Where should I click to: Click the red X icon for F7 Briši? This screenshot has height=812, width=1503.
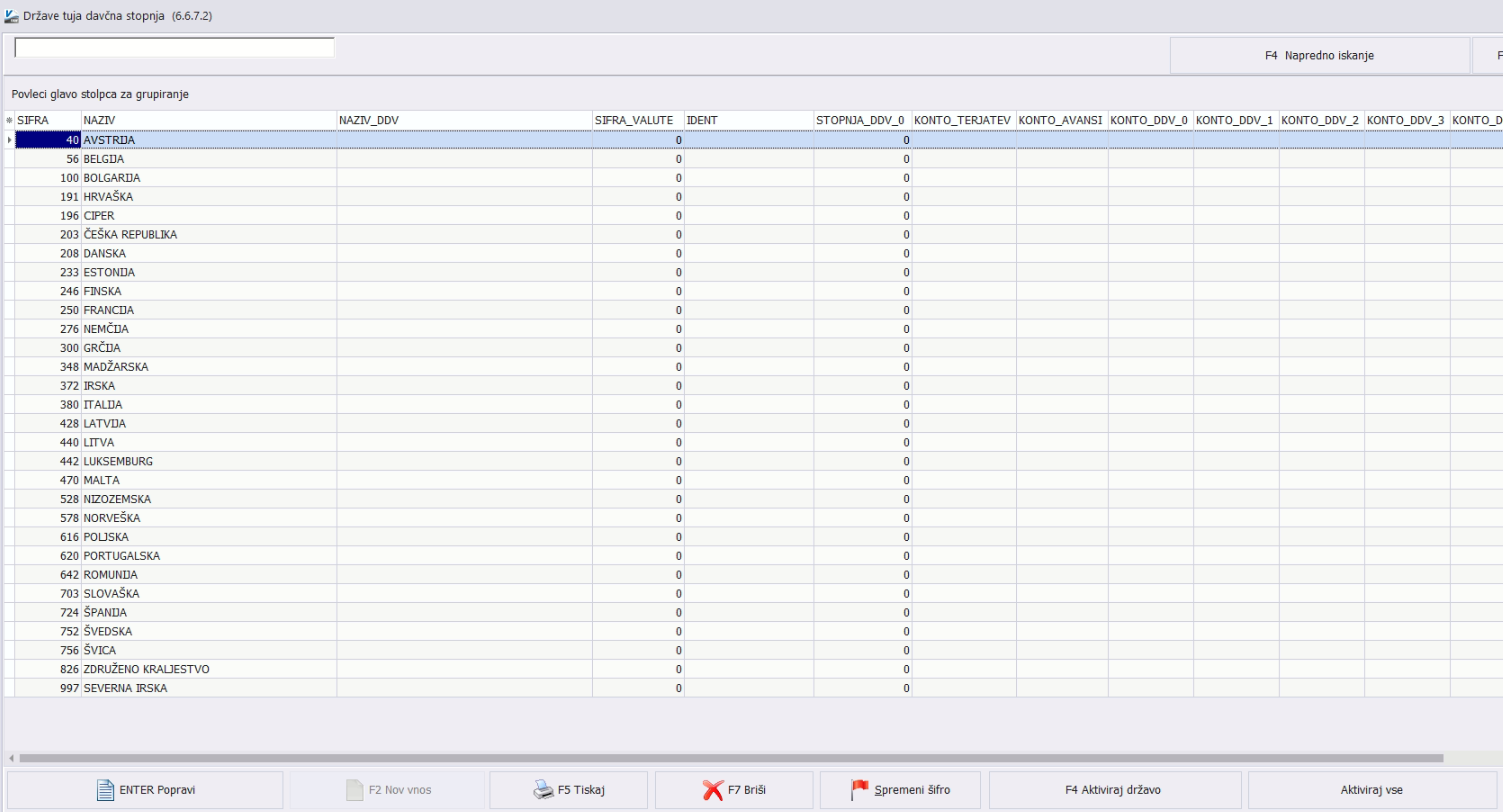pyautogui.click(x=713, y=790)
